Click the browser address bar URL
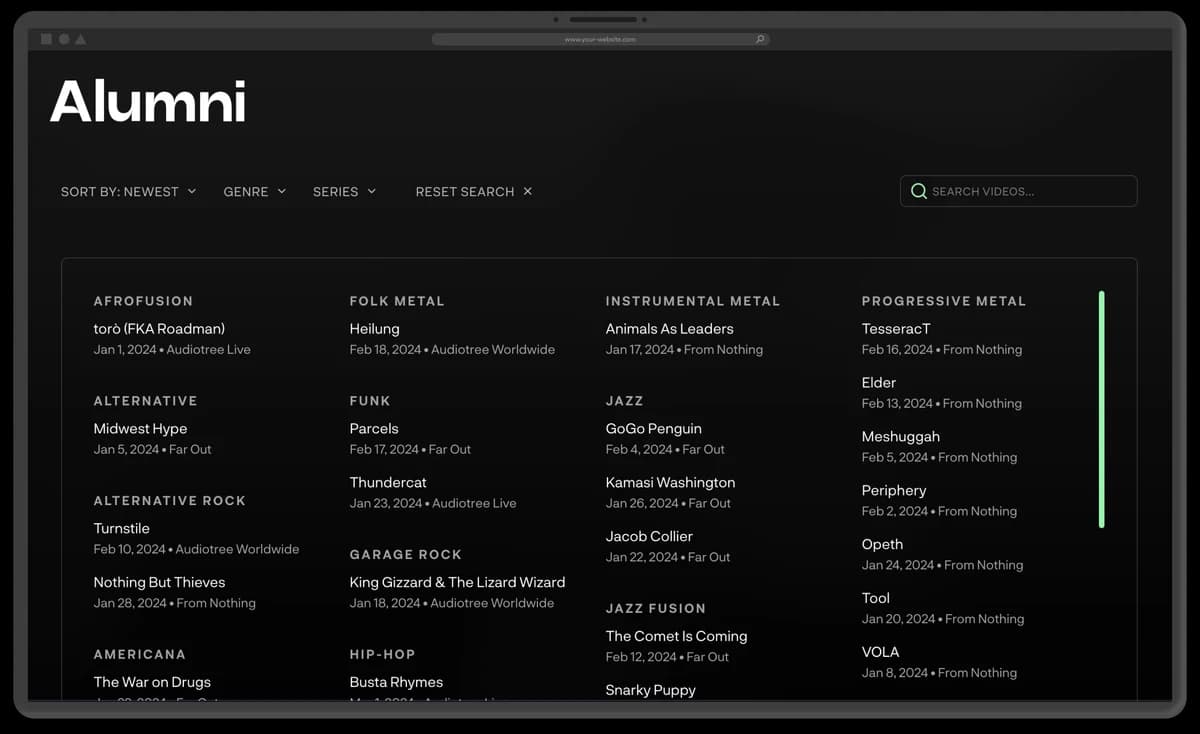Screen dimensions: 1200x734 click(599, 40)
